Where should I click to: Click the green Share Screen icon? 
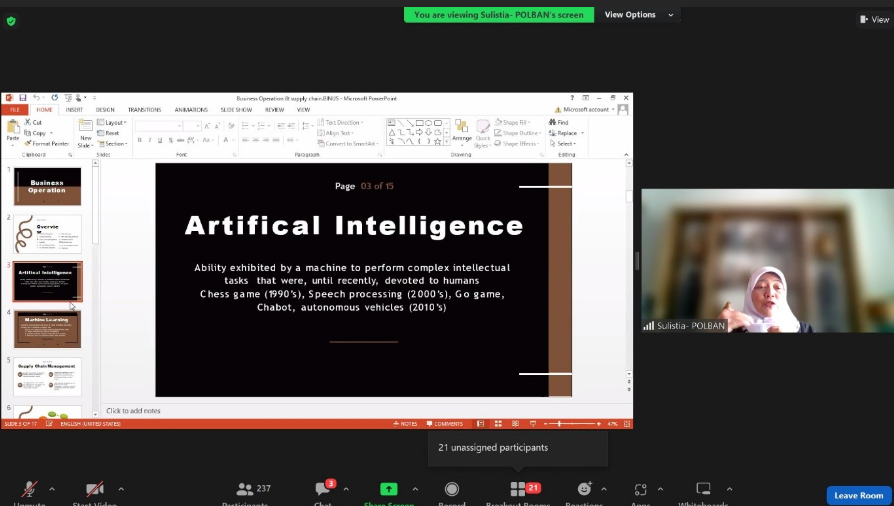(x=388, y=489)
